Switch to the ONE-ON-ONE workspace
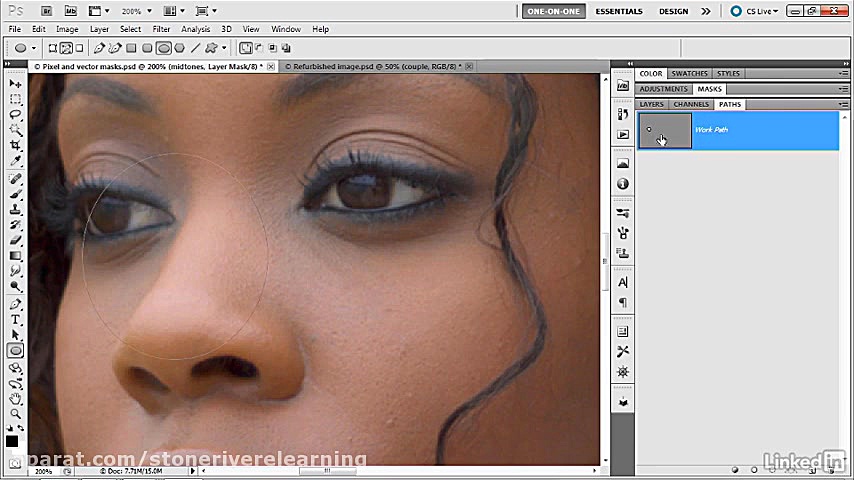Image resolution: width=854 pixels, height=480 pixels. (554, 11)
